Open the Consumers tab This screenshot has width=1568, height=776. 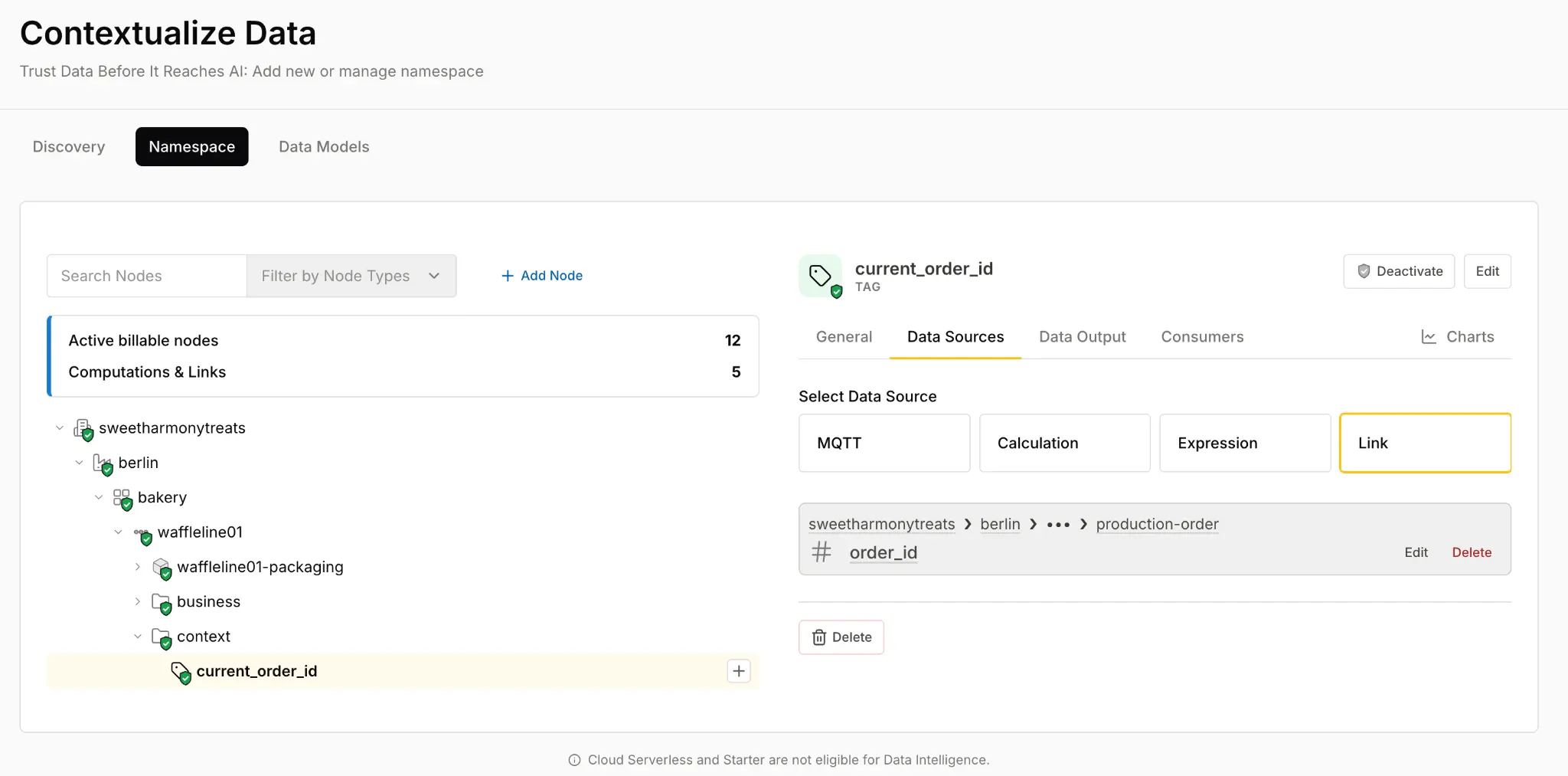coord(1202,337)
